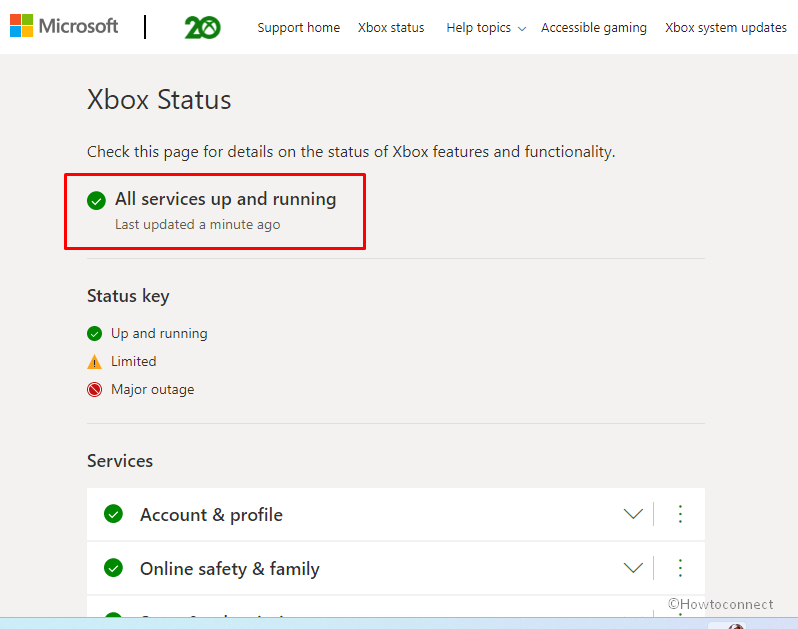The height and width of the screenshot is (629, 798).
Task: Click the Limited warning triangle icon
Action: pyautogui.click(x=94, y=362)
